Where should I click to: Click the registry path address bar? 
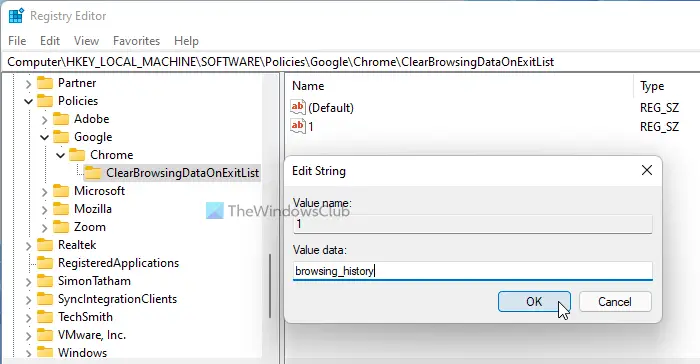(x=350, y=62)
